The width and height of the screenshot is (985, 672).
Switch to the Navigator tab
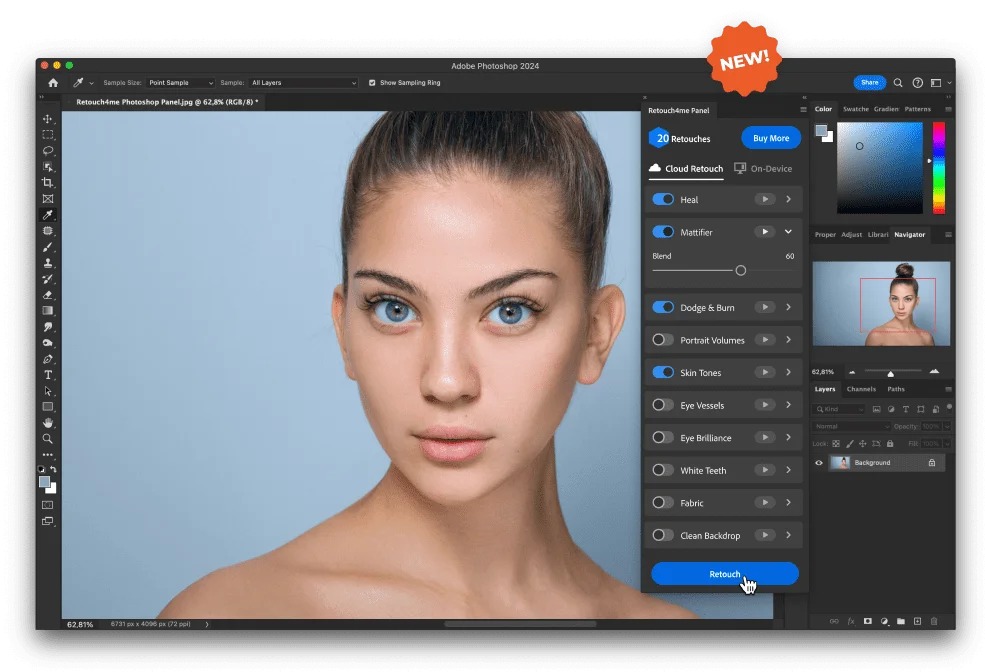pyautogui.click(x=910, y=234)
